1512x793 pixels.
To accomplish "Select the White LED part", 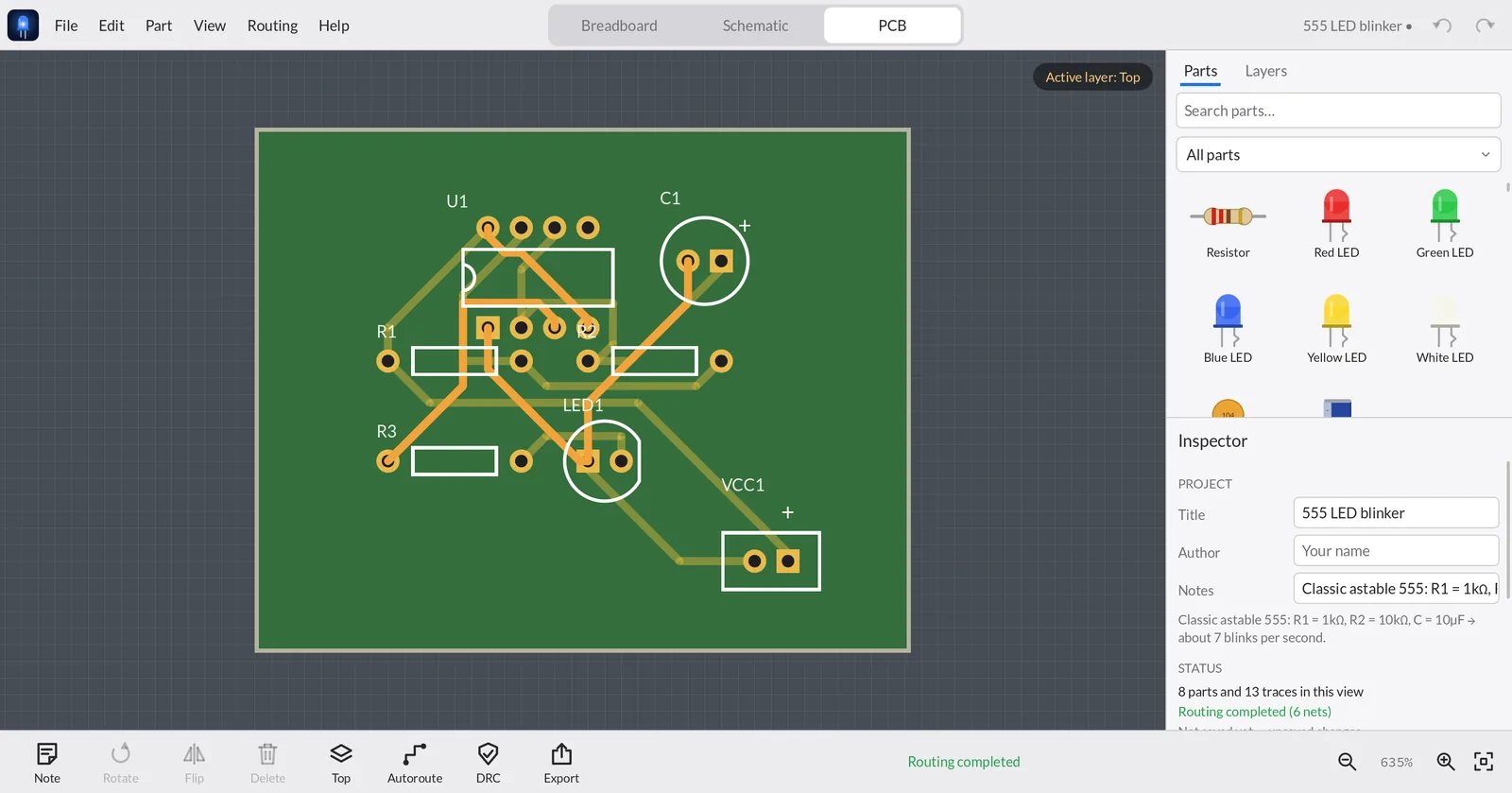I will click(x=1444, y=329).
